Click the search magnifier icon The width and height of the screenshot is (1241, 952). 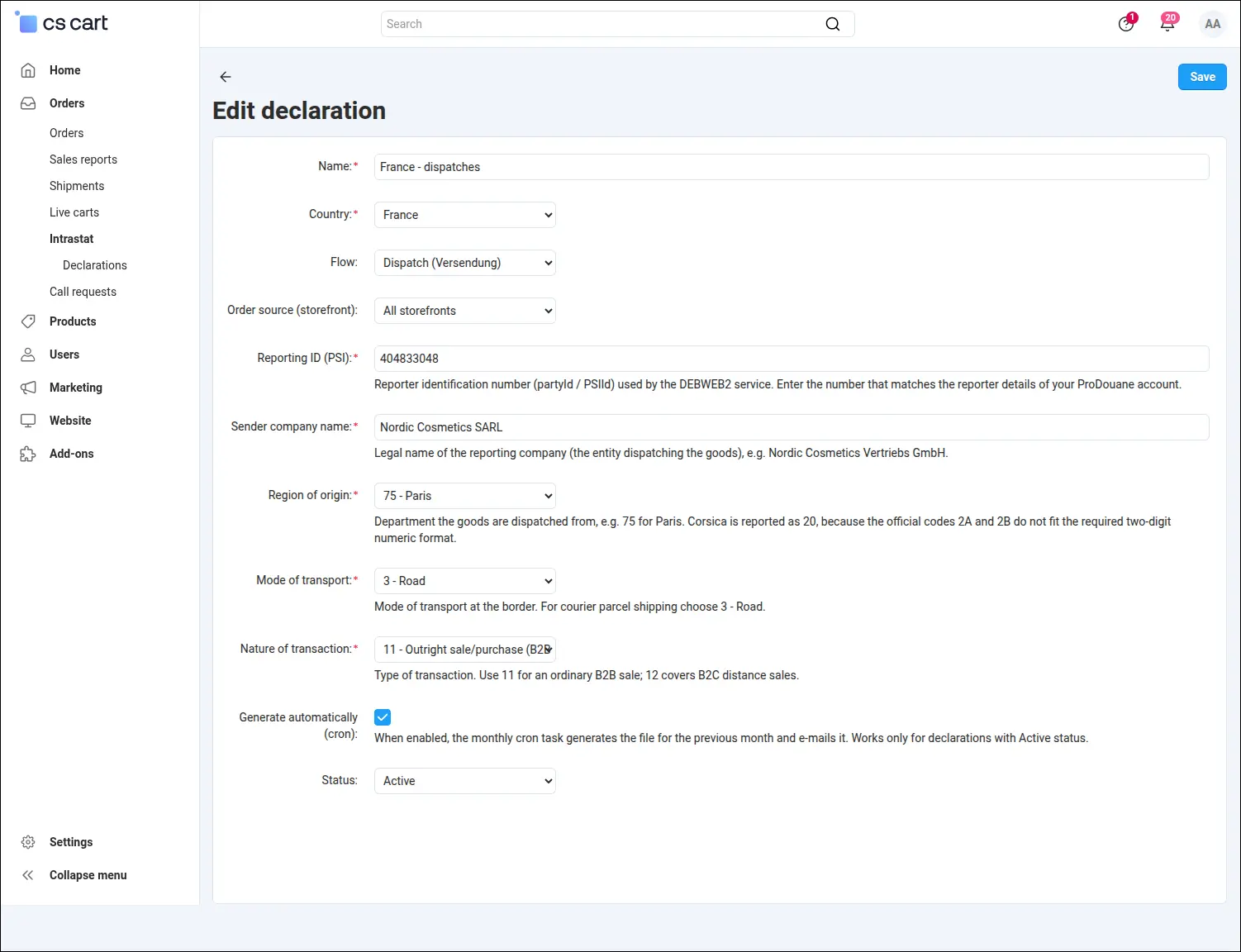(x=833, y=24)
